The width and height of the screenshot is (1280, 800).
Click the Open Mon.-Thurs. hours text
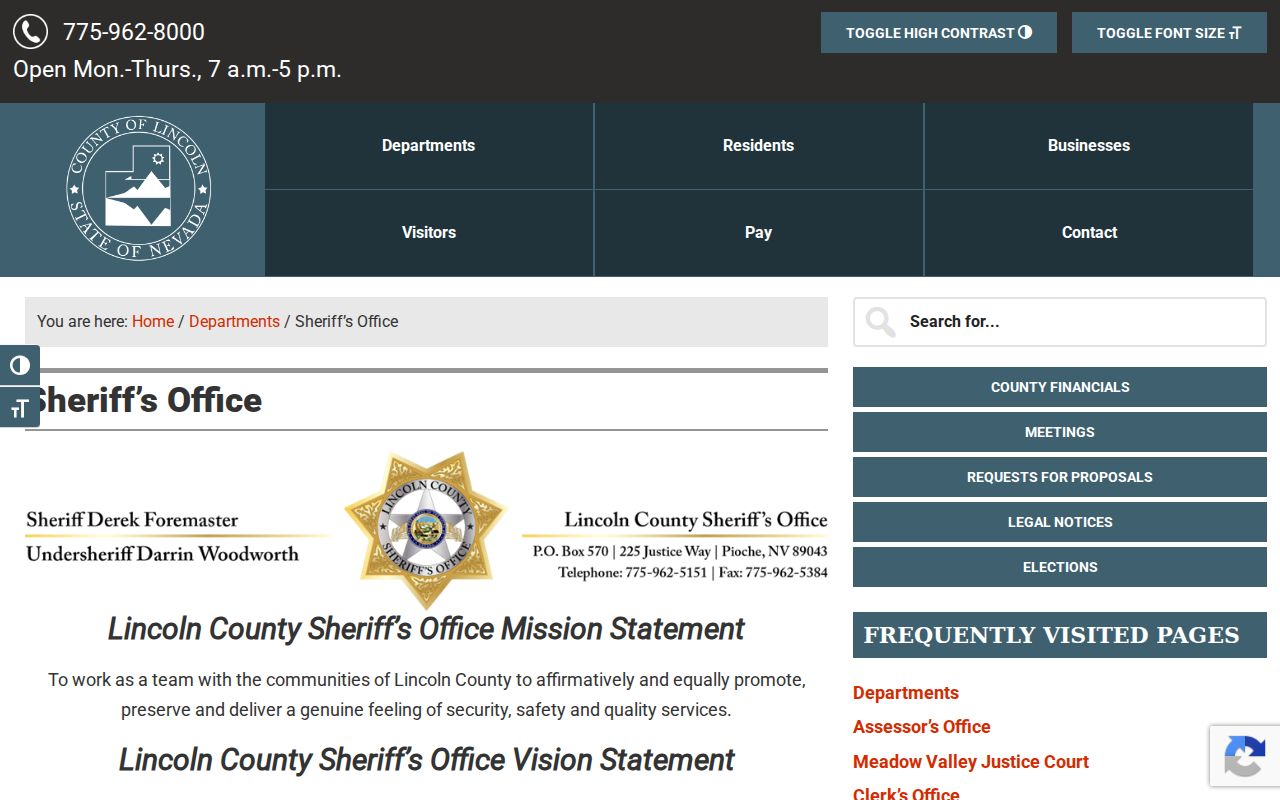point(177,70)
